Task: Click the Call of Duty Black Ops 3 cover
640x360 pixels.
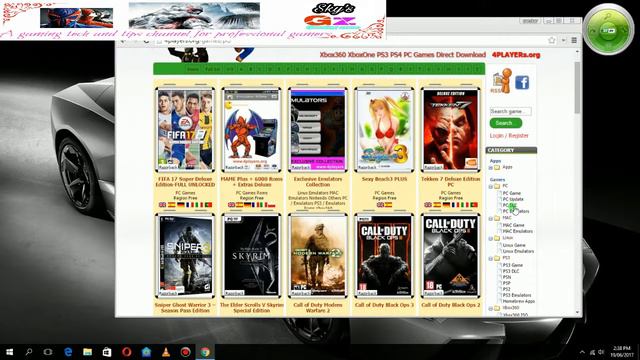Action: click(x=384, y=256)
